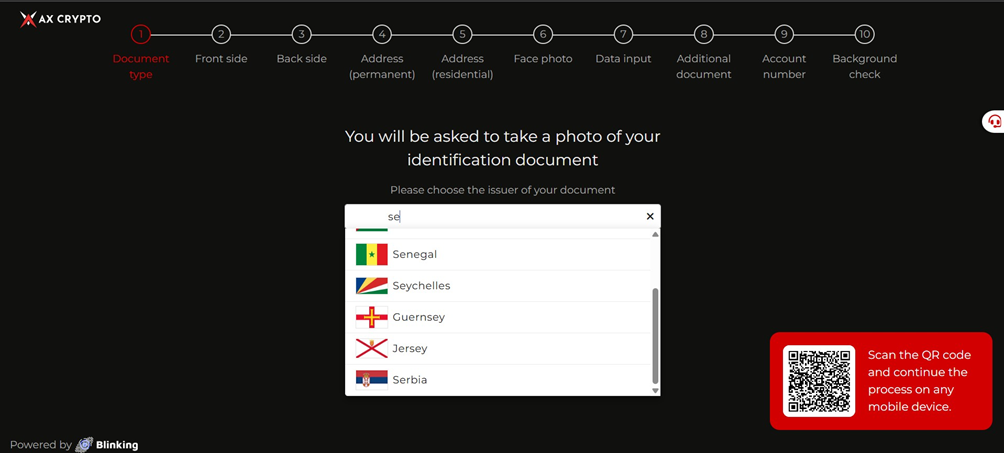1004x453 pixels.
Task: Click the AX Crypto logo
Action: point(60,19)
